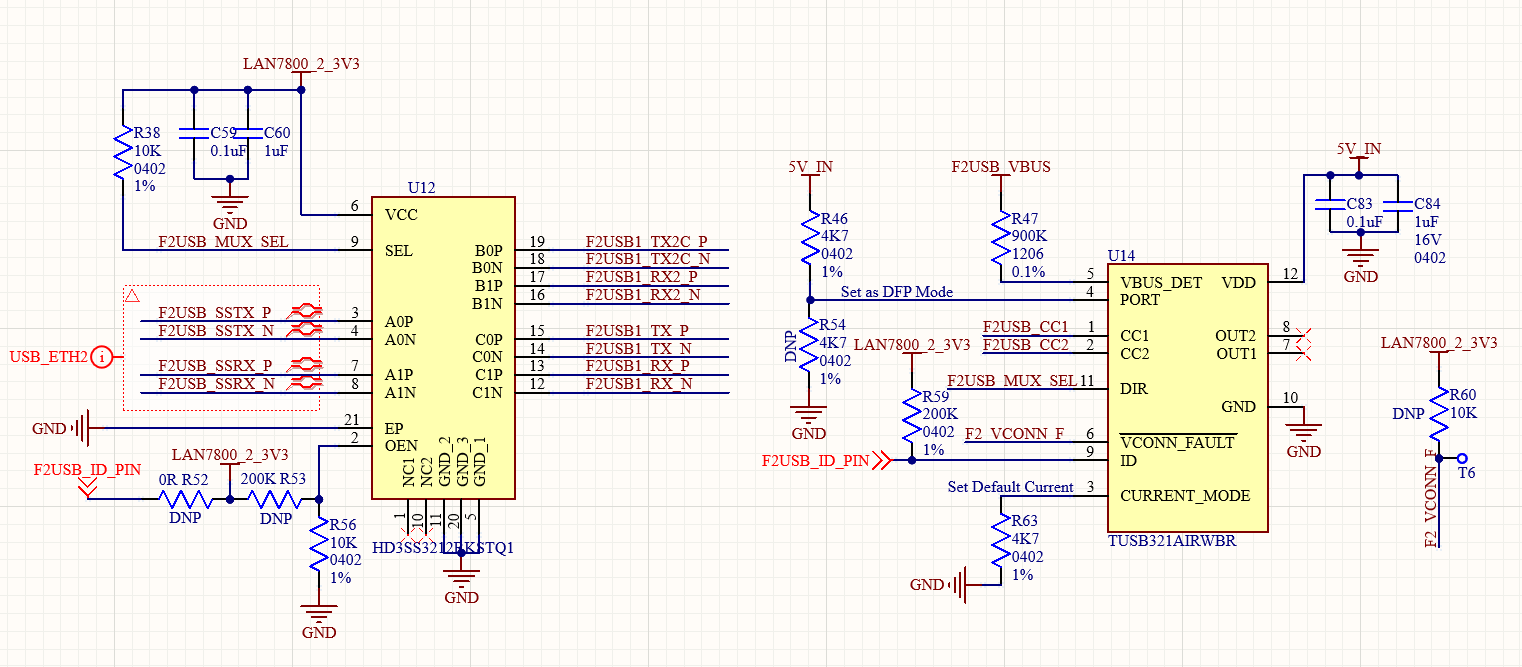The height and width of the screenshot is (667, 1522).
Task: Select the F2USB1_TX_N net label
Action: click(638, 348)
